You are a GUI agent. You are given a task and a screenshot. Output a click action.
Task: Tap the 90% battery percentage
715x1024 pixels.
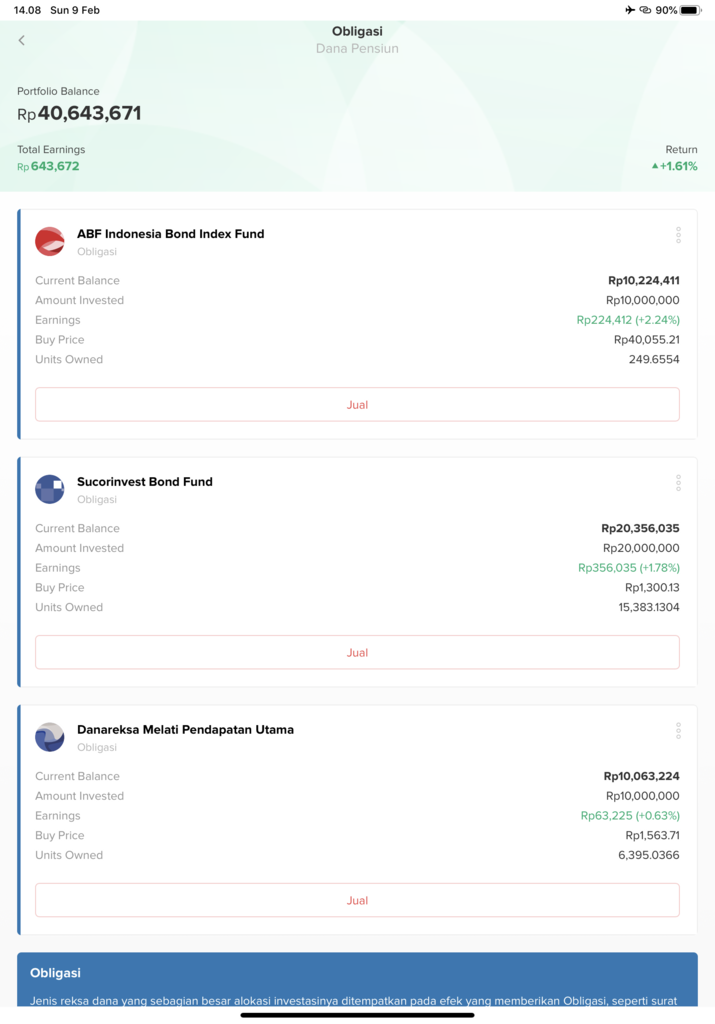pyautogui.click(x=666, y=10)
